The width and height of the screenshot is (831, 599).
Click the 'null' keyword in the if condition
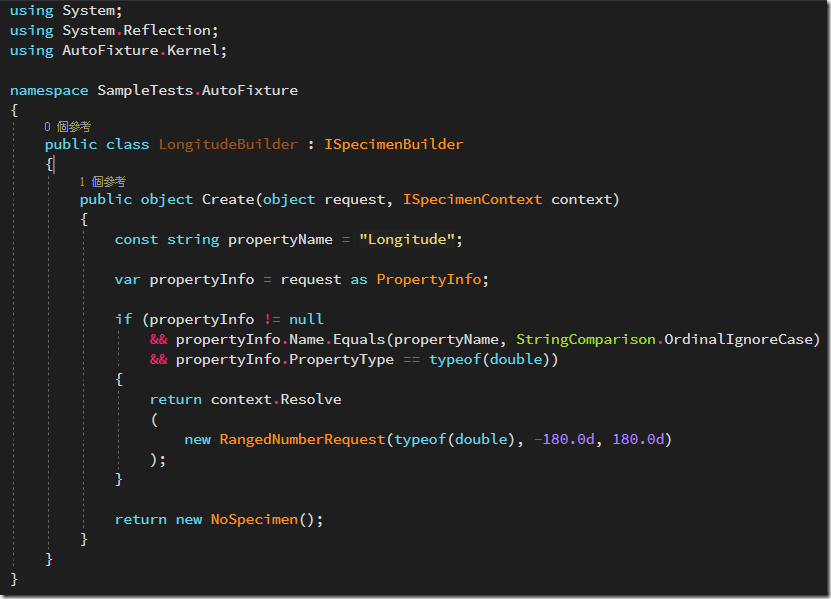pos(306,319)
